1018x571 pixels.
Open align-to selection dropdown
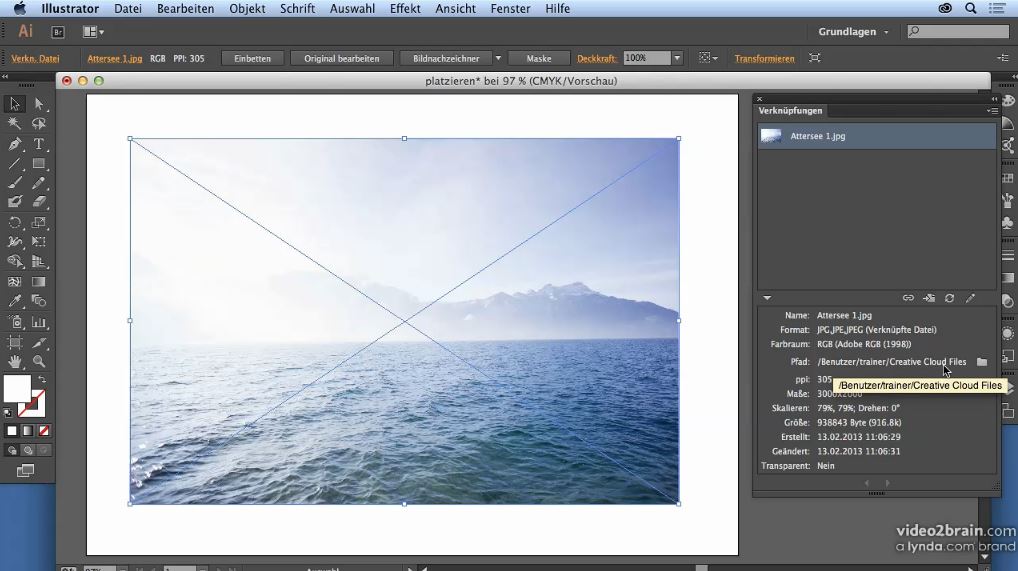[708, 58]
